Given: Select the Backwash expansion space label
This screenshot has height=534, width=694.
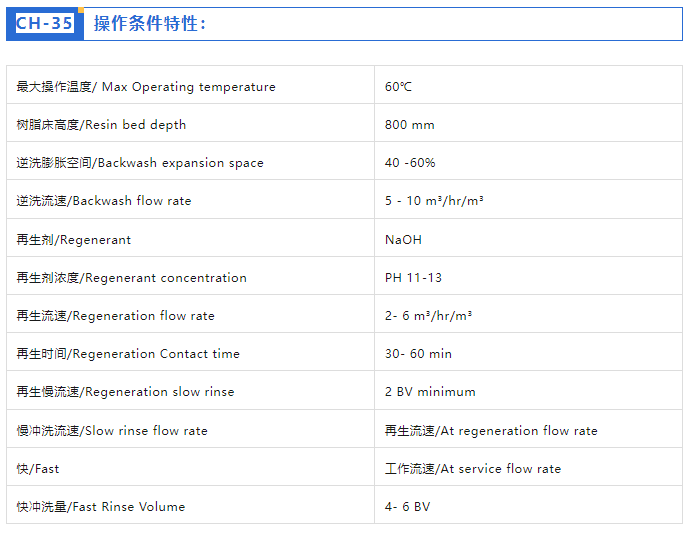Looking at the screenshot, I should point(140,163).
